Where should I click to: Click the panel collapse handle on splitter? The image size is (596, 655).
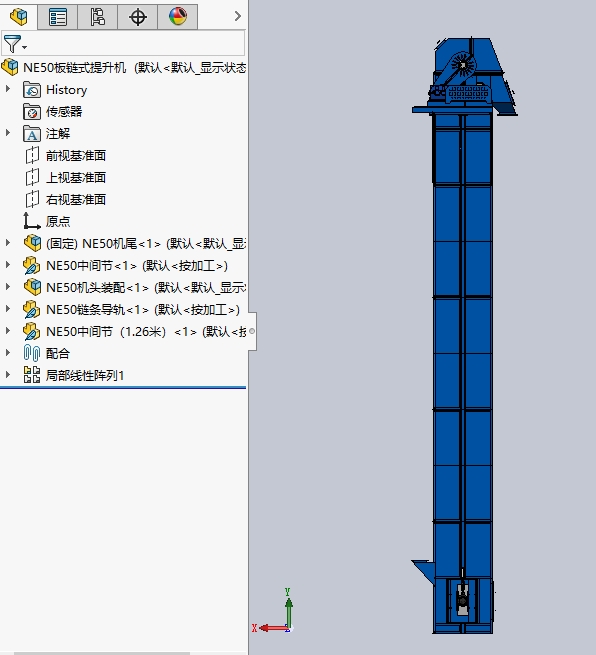coord(252,331)
